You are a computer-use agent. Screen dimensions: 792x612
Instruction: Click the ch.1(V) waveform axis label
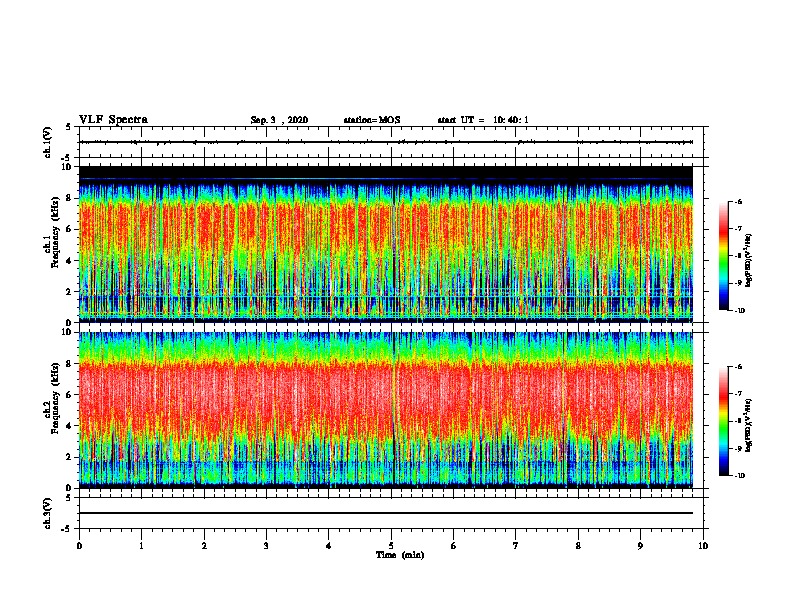click(x=48, y=142)
